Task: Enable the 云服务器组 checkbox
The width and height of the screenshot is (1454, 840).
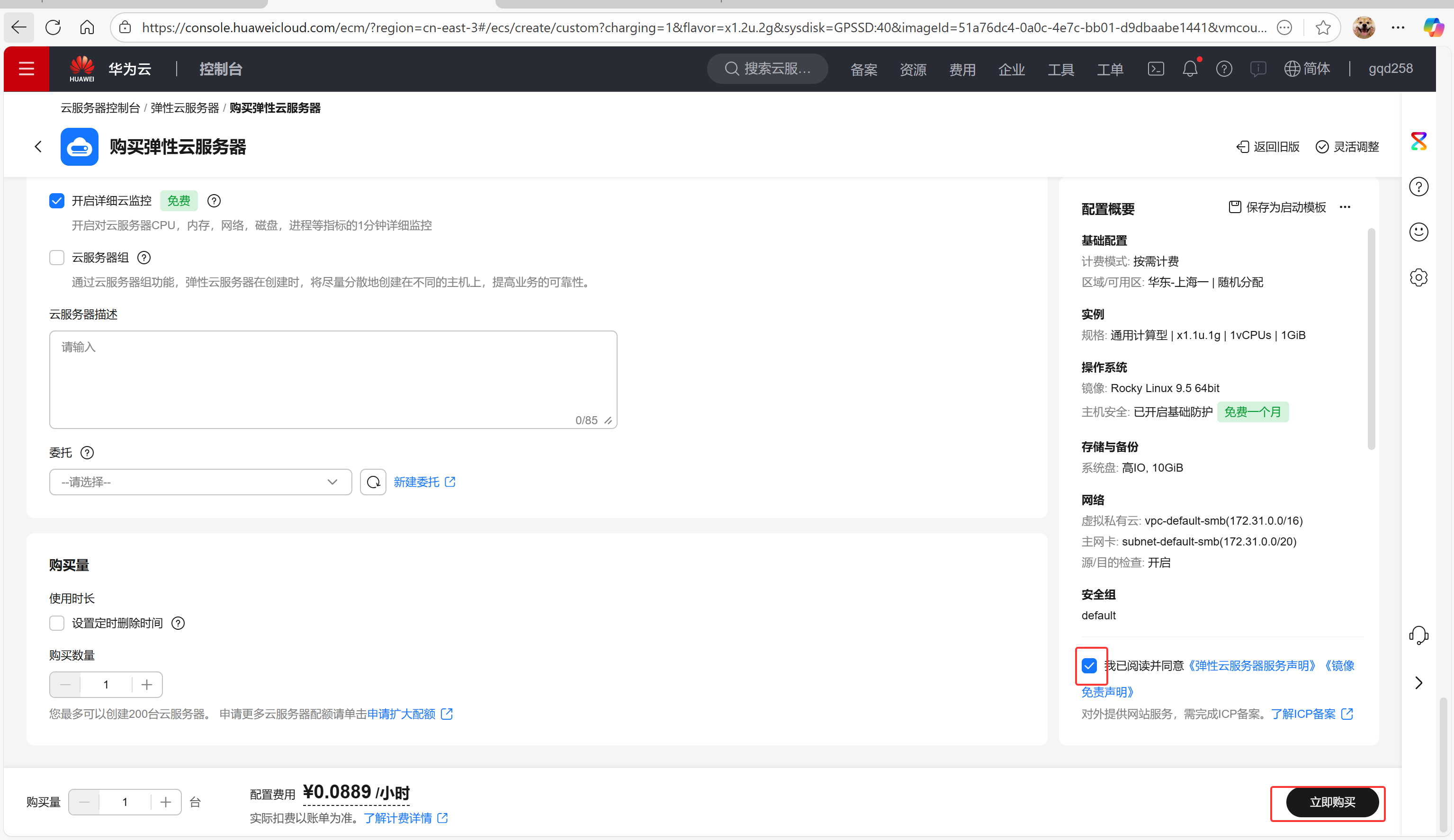Action: coord(56,257)
